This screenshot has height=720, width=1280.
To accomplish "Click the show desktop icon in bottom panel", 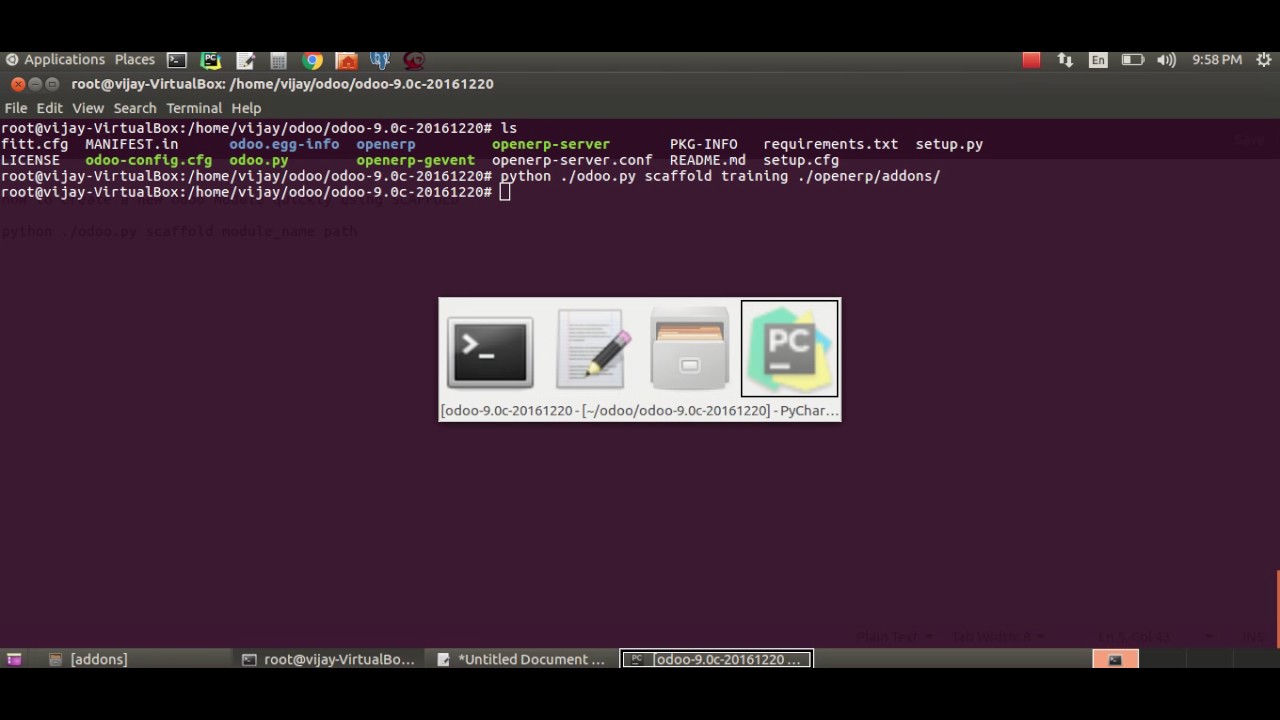I will 14,659.
